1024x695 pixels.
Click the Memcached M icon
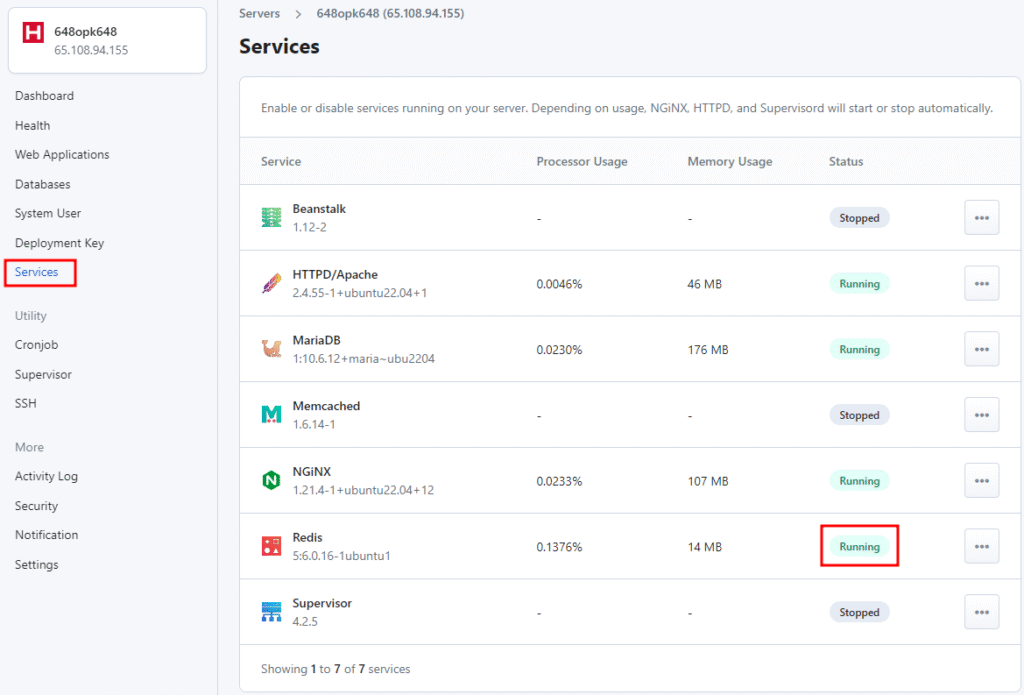coord(271,414)
